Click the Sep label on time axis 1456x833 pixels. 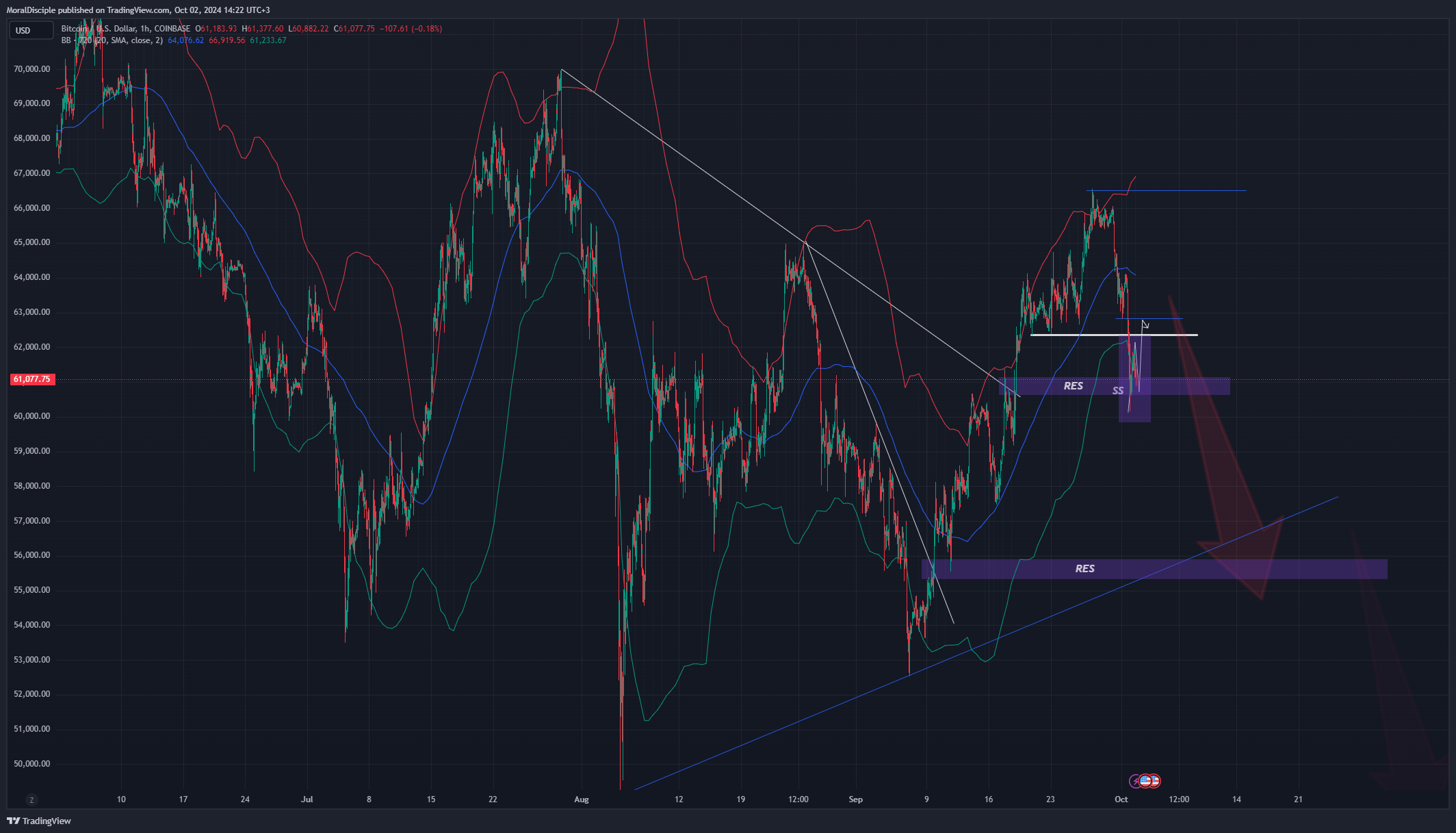click(856, 799)
